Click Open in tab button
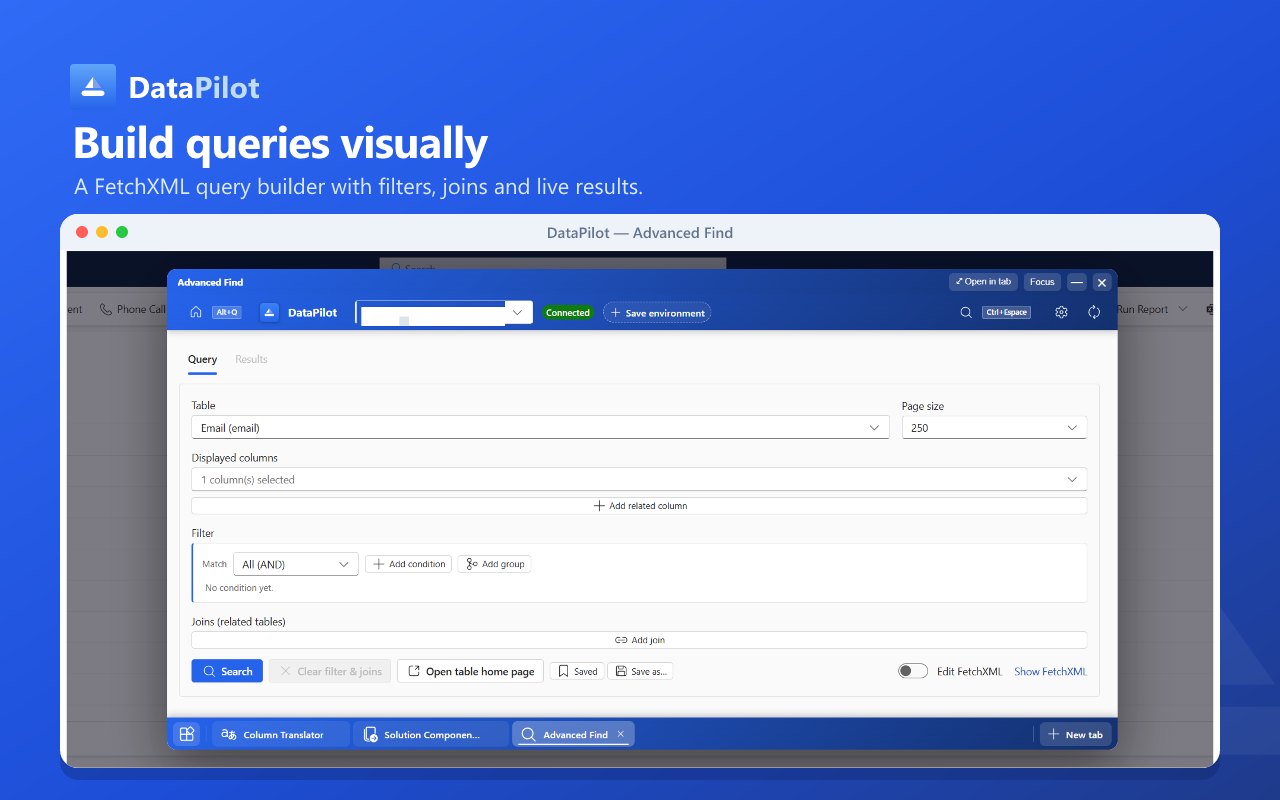Image resolution: width=1280 pixels, height=800 pixels. tap(983, 282)
